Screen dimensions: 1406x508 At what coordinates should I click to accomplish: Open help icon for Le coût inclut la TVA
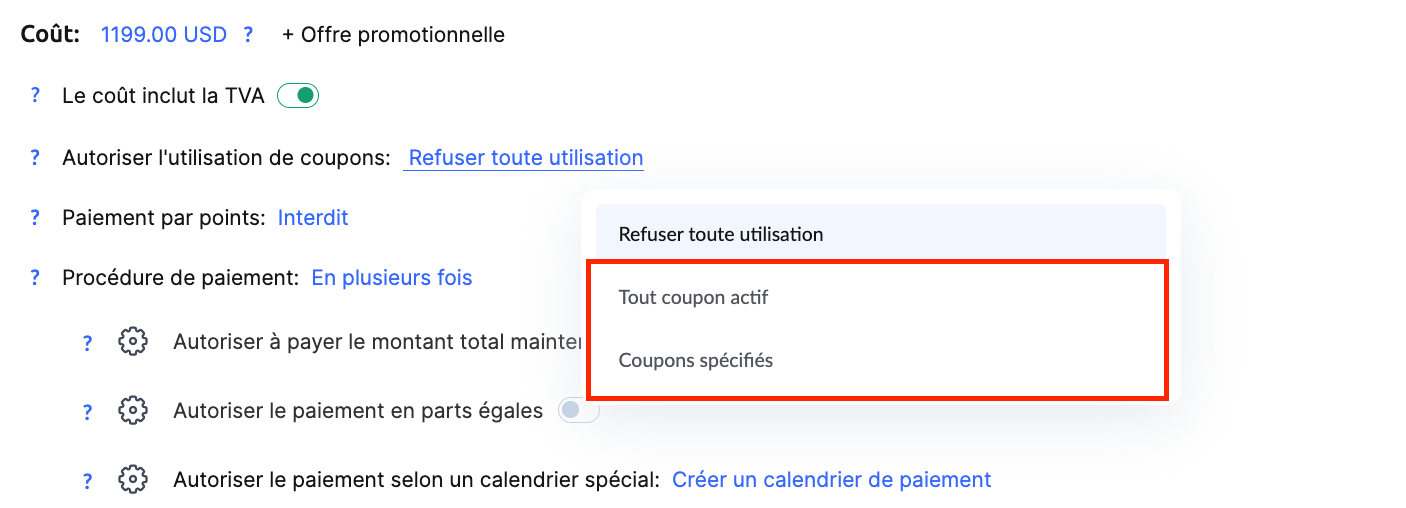(x=35, y=96)
